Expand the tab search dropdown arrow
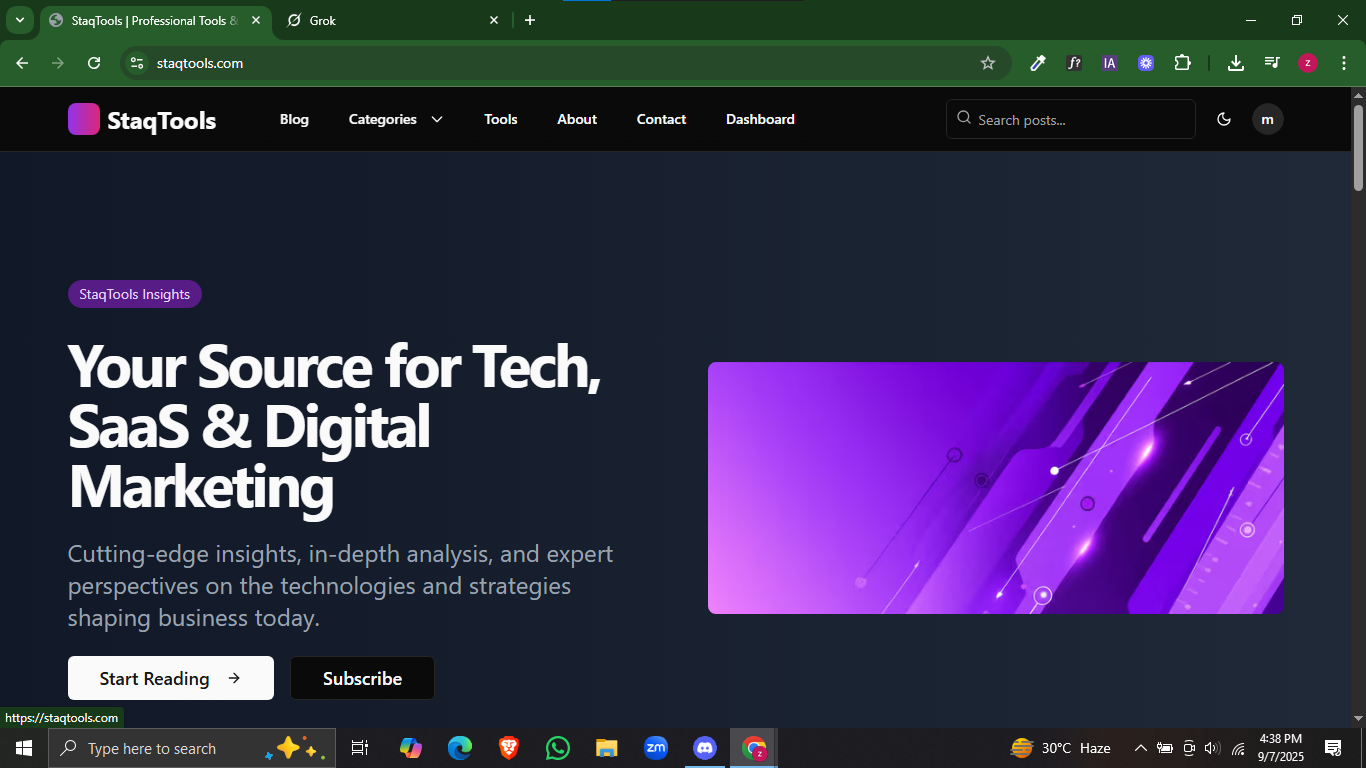This screenshot has width=1366, height=768. click(x=19, y=20)
